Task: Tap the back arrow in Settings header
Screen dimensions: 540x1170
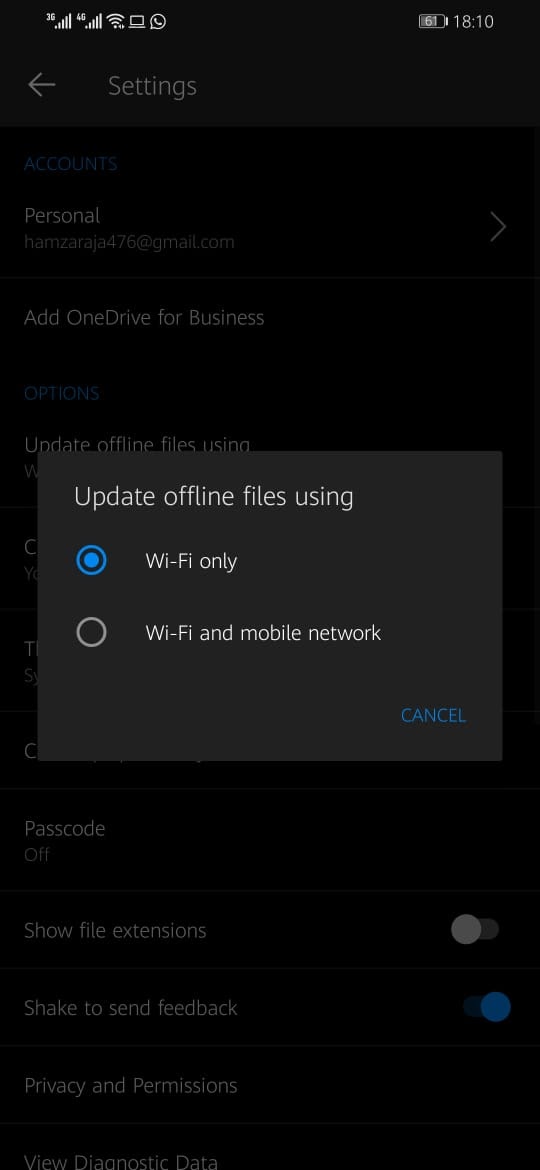Action: (x=42, y=85)
